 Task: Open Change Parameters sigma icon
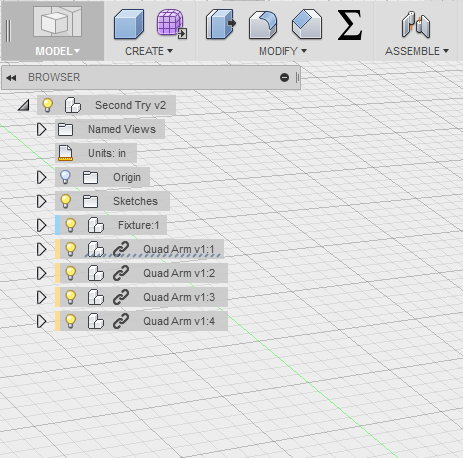click(350, 25)
